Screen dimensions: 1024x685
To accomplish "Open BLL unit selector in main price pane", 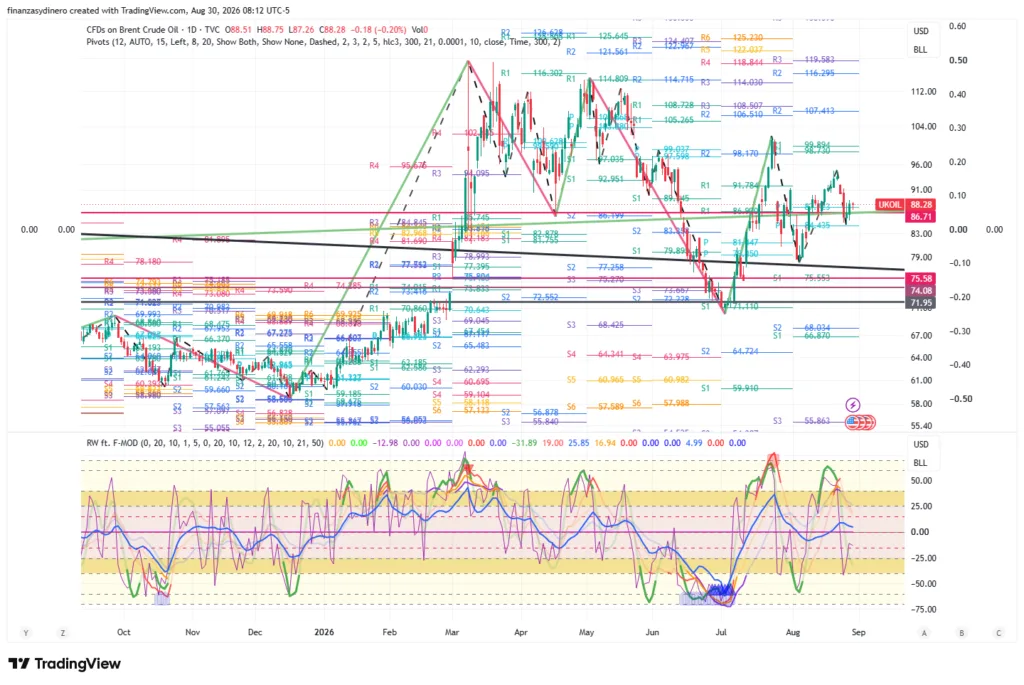I will [x=920, y=50].
